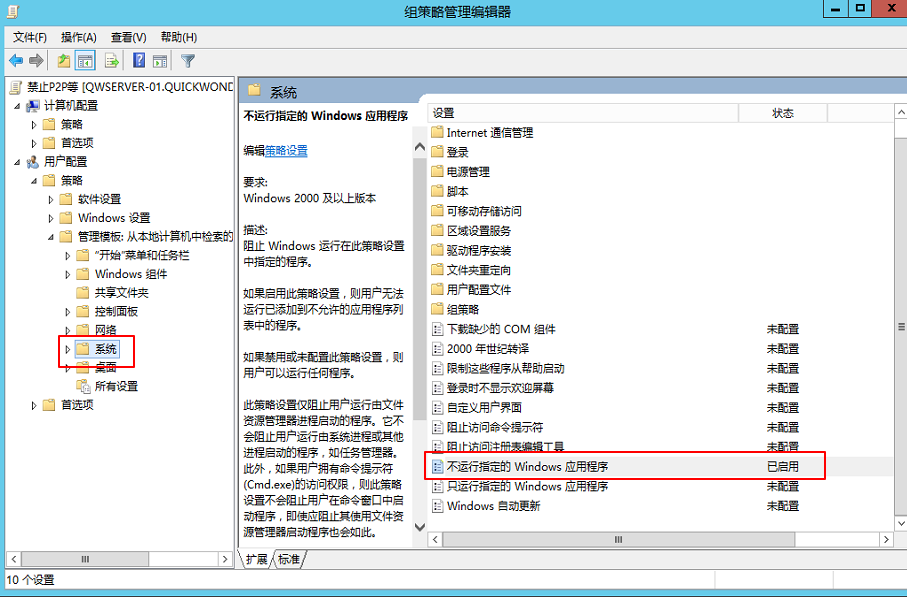Click the Up one level folder icon
Image resolution: width=907 pixels, height=597 pixels.
[x=64, y=61]
